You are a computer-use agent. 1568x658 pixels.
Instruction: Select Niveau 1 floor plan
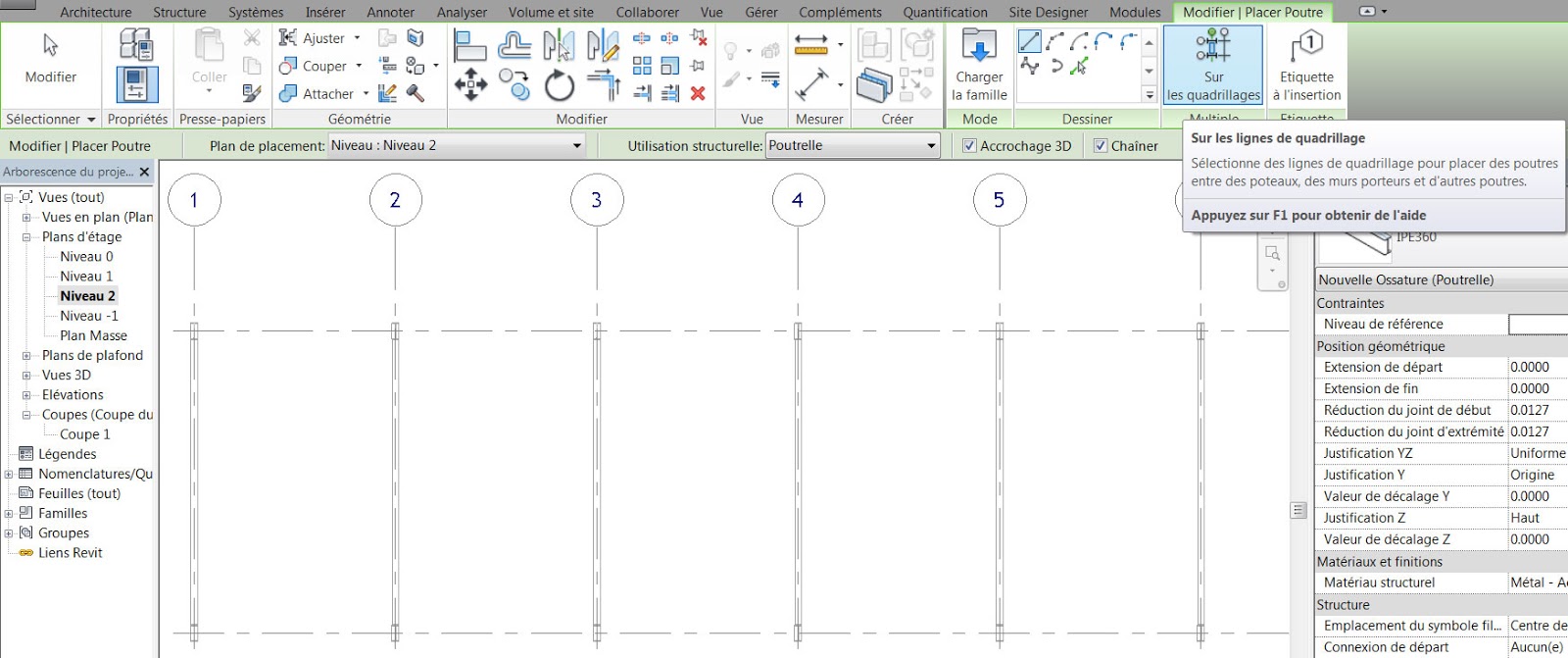click(86, 276)
